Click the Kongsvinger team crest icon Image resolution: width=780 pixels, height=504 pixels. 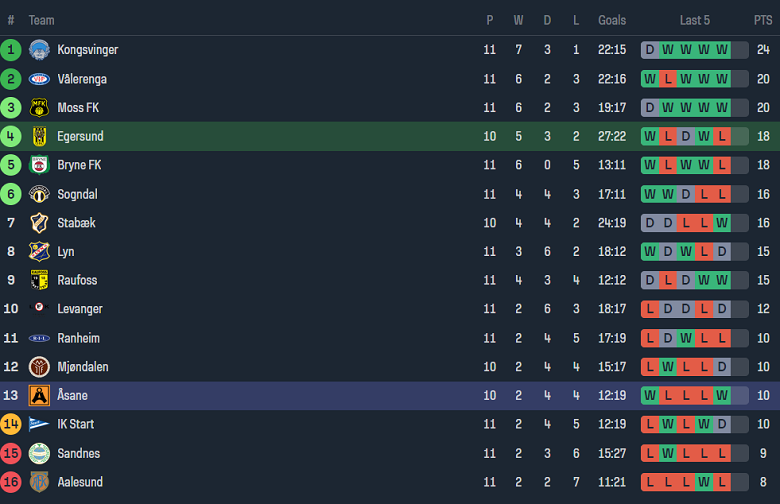click(39, 50)
